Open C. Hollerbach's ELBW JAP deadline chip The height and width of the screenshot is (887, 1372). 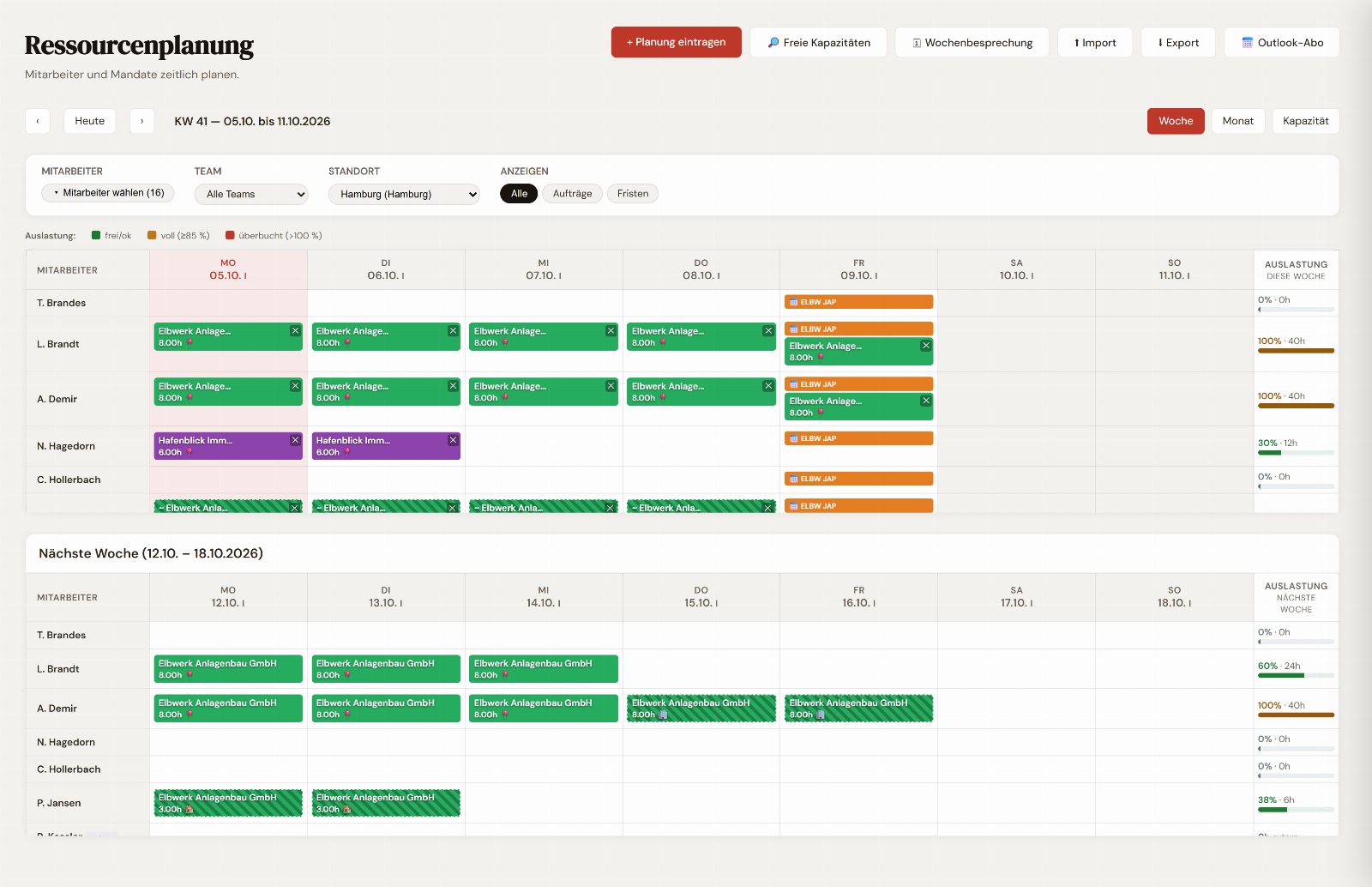(x=858, y=479)
